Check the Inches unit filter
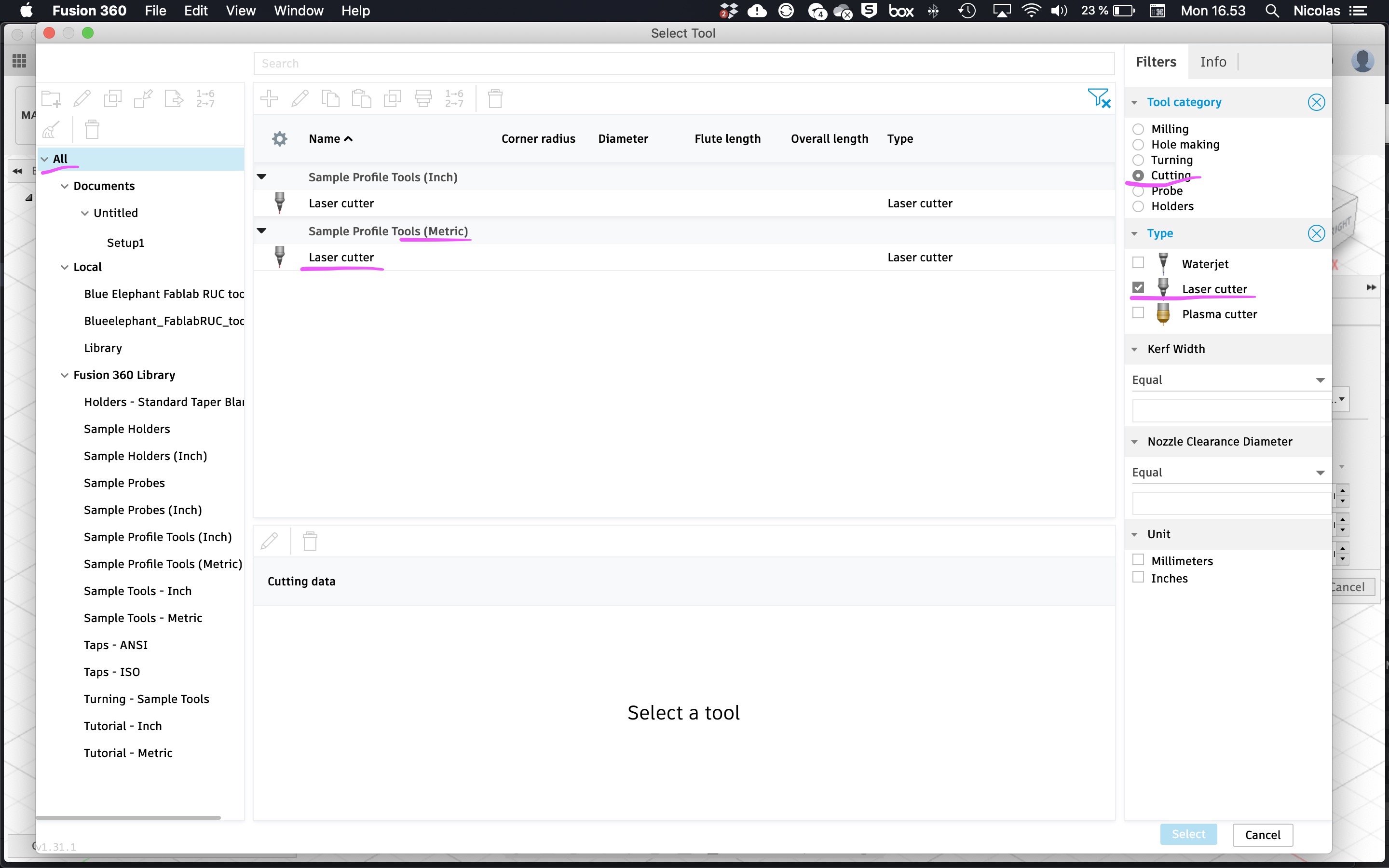 pos(1138,577)
